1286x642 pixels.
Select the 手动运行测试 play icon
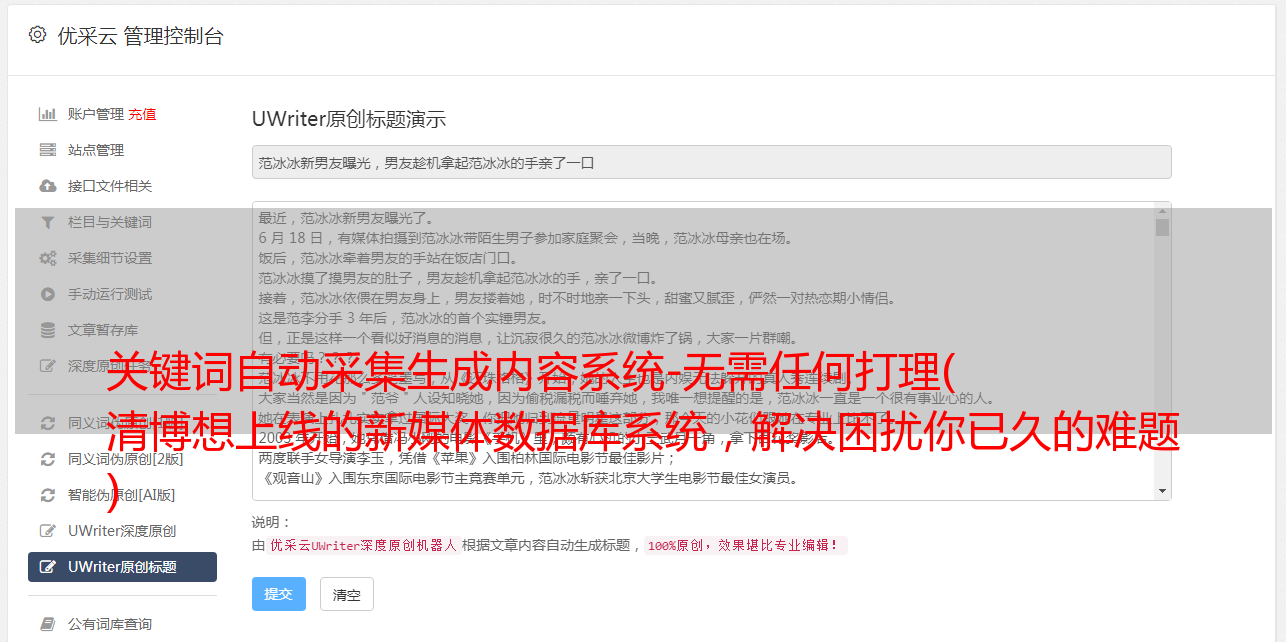point(47,294)
